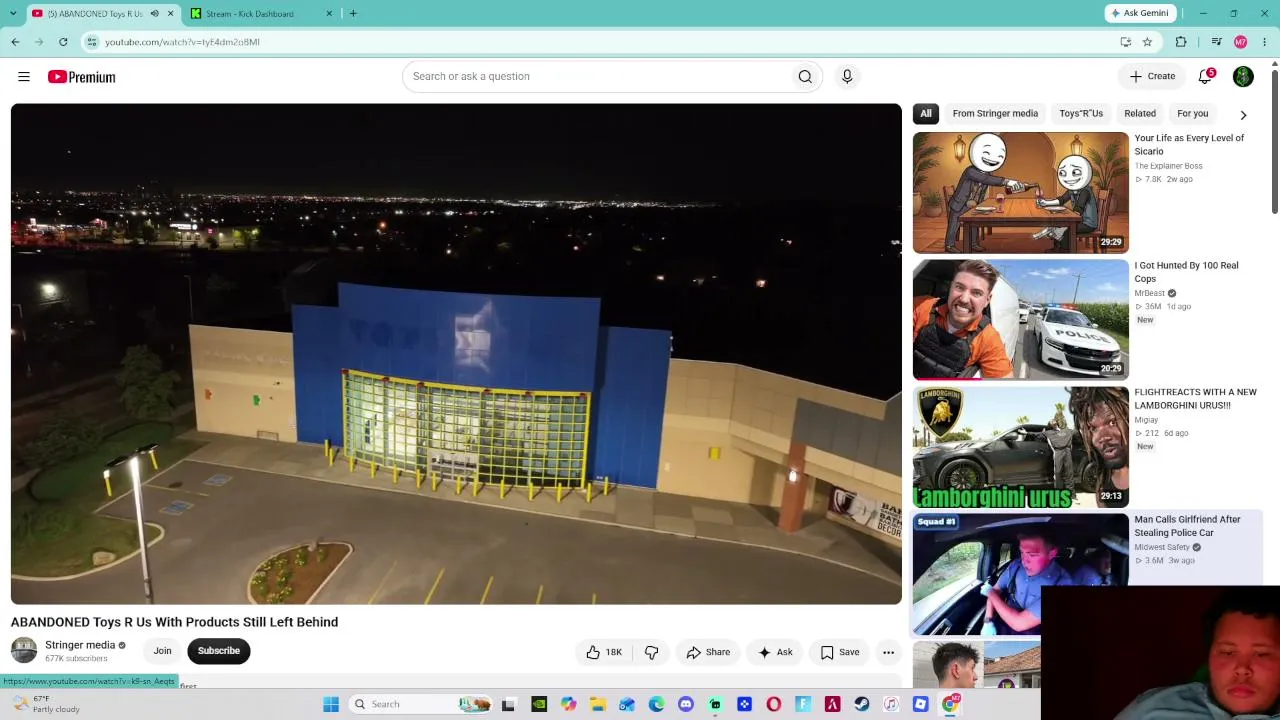Close the Stream - Kick Dashboard tab
The width and height of the screenshot is (1280, 720).
click(x=329, y=13)
